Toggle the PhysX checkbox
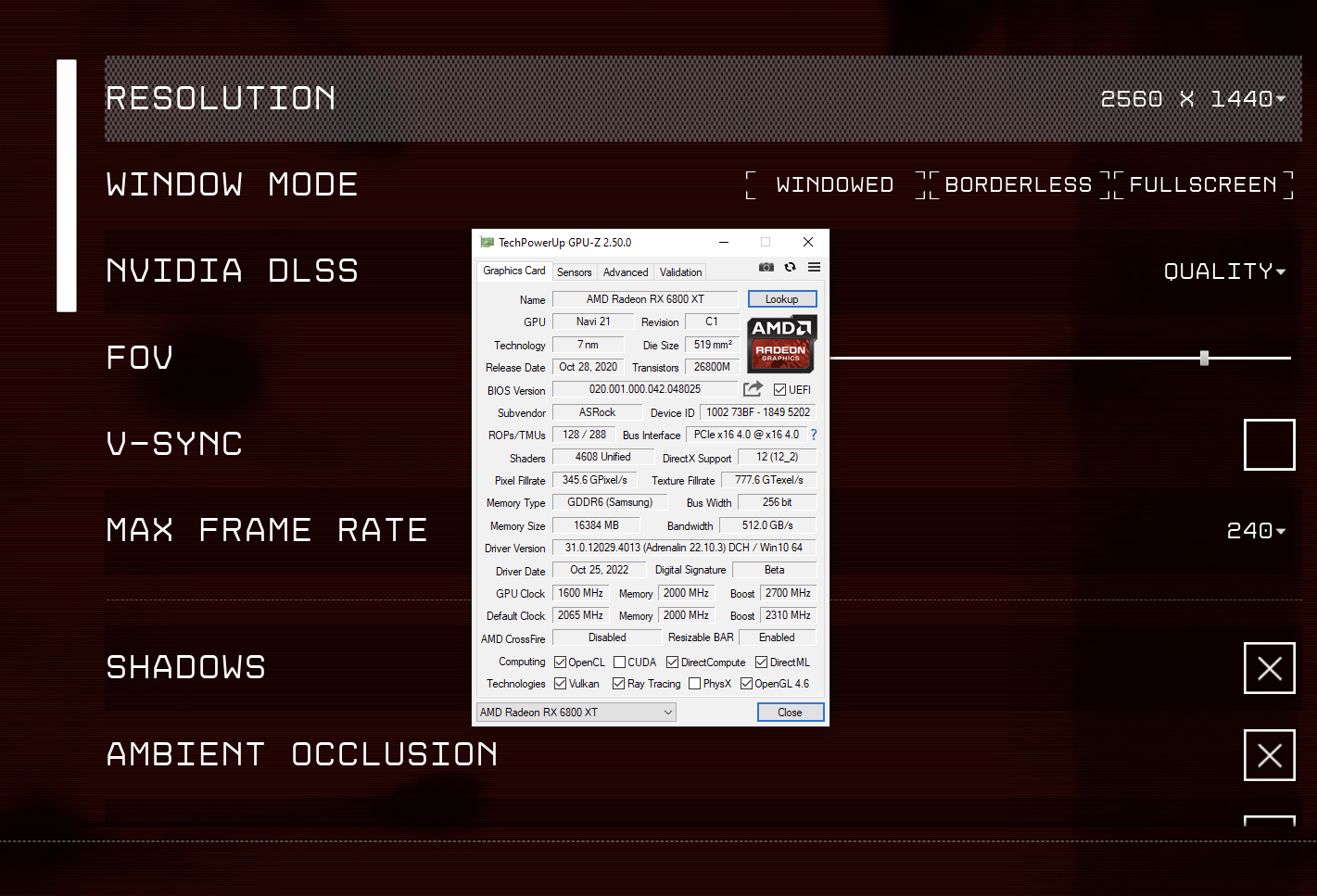The image size is (1317, 896). point(695,684)
